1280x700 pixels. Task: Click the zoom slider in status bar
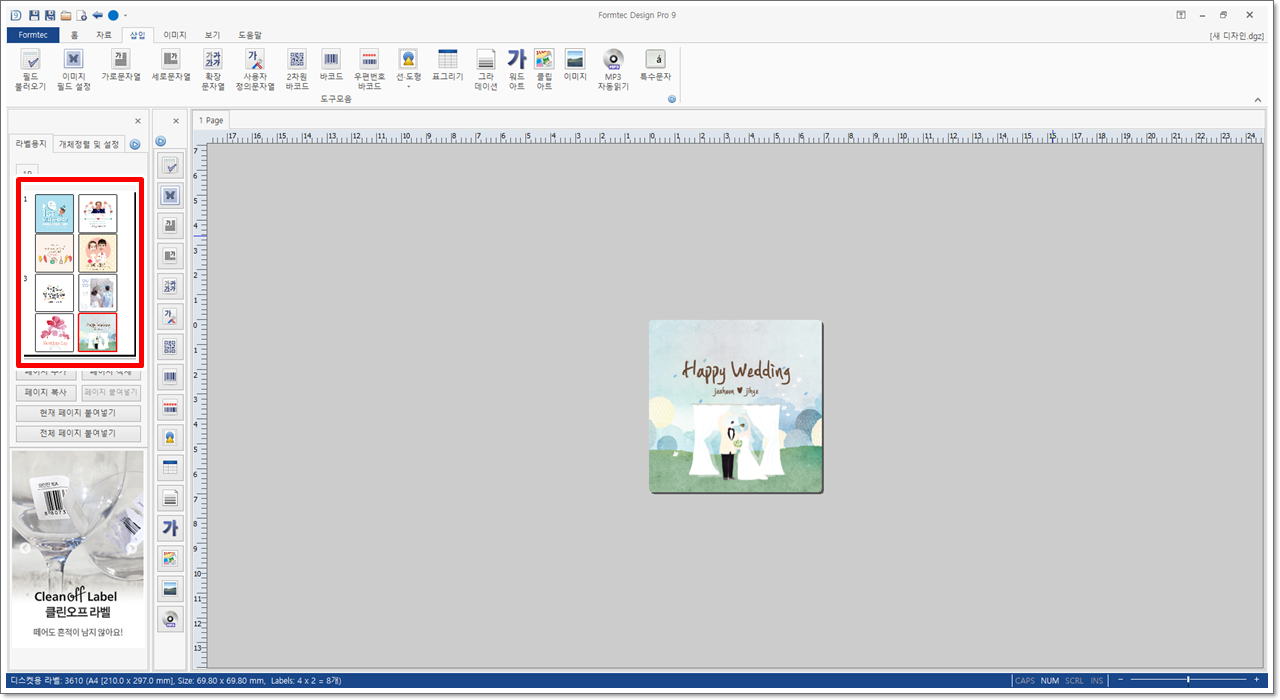pos(1187,680)
